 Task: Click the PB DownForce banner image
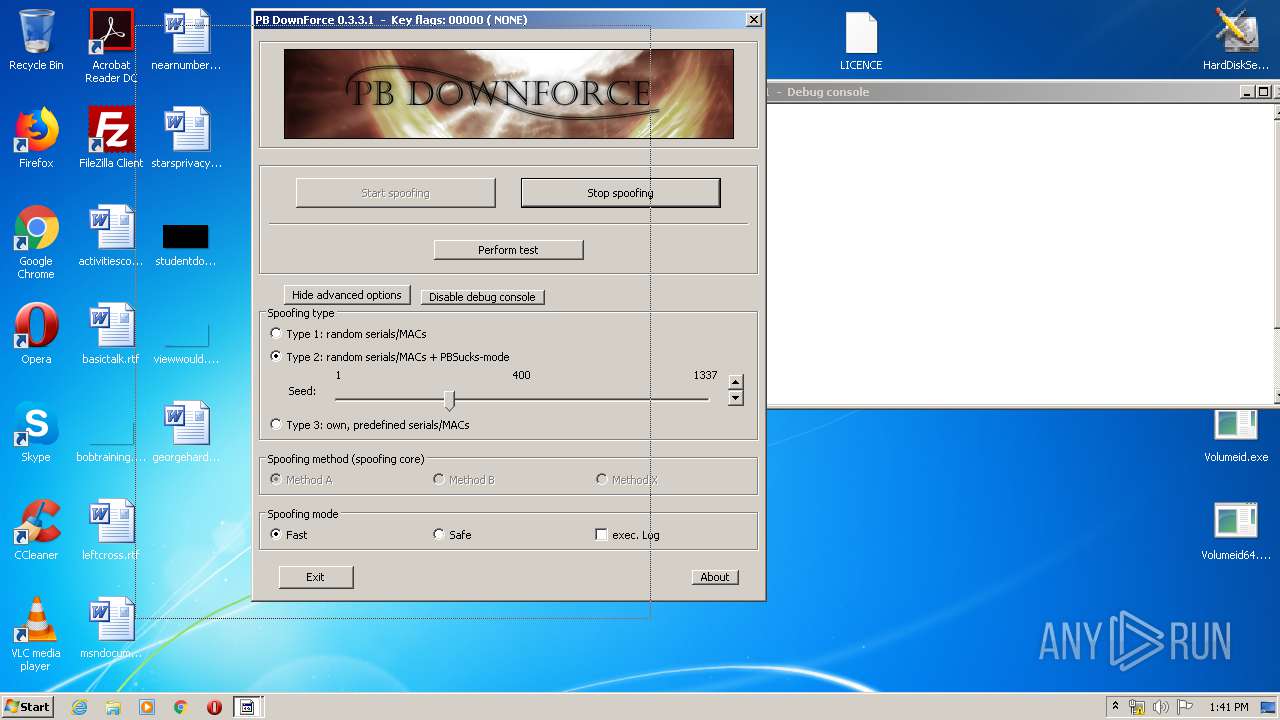508,94
